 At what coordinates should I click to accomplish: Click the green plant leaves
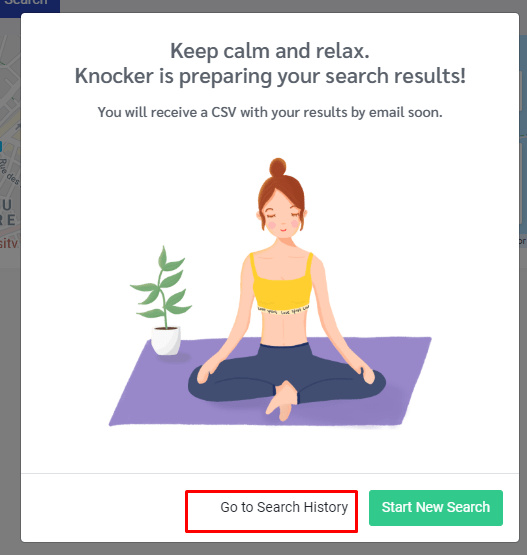click(x=163, y=286)
